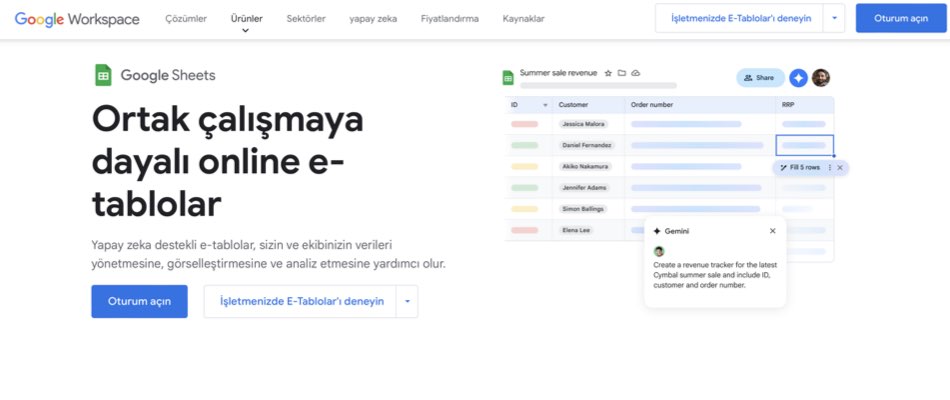Select the highlighted RRP cell

click(804, 145)
